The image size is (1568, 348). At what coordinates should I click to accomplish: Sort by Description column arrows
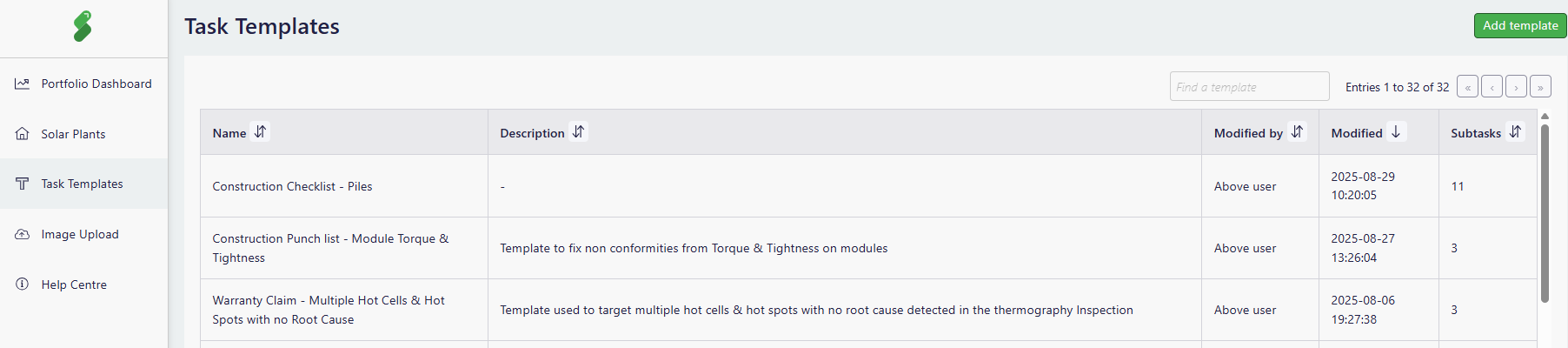click(578, 131)
